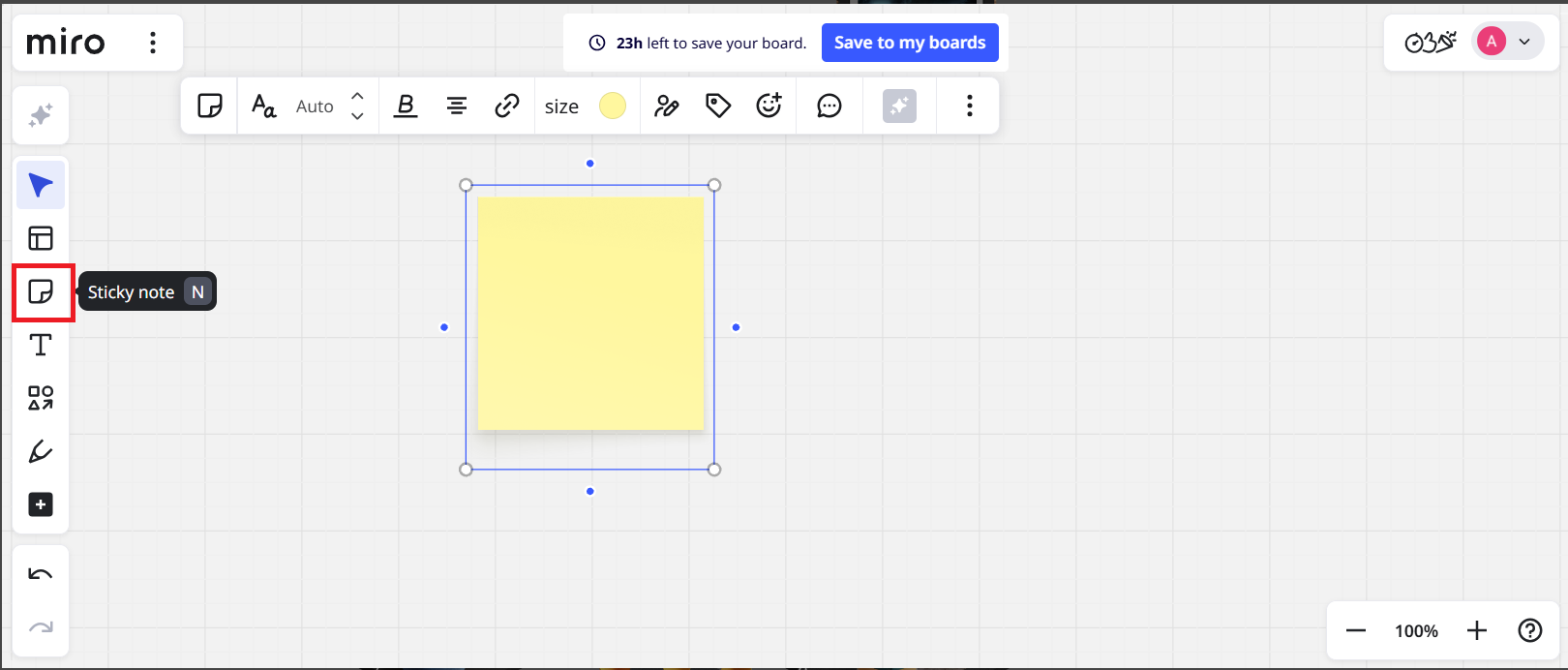
Task: Click bottom-left resize handle of sticky note
Action: [x=466, y=470]
